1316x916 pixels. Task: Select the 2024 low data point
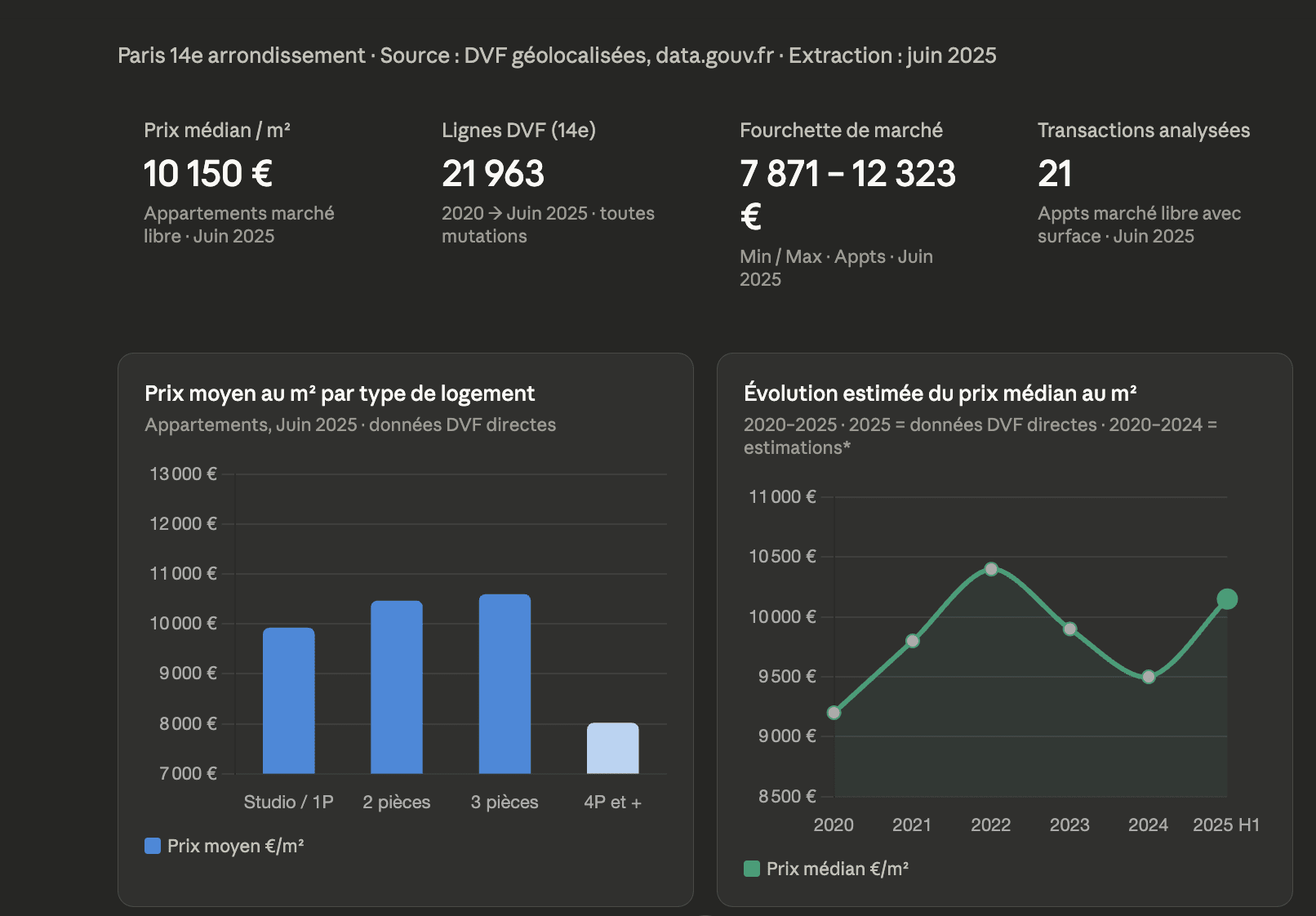point(1149,677)
